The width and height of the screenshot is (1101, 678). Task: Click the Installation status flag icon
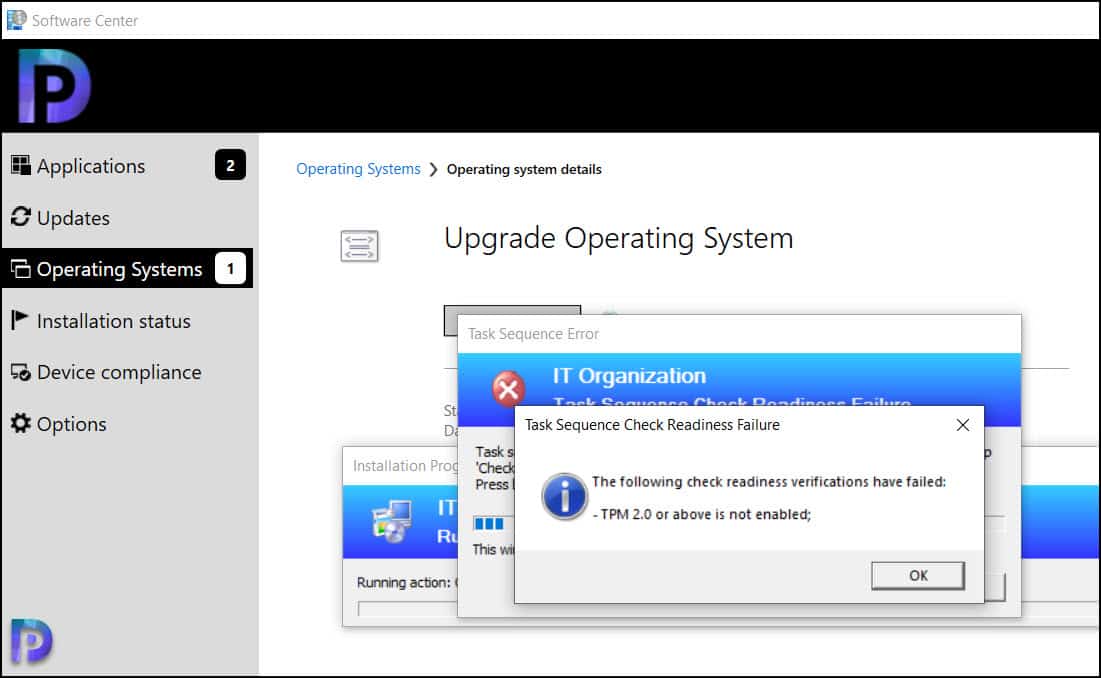pos(20,320)
